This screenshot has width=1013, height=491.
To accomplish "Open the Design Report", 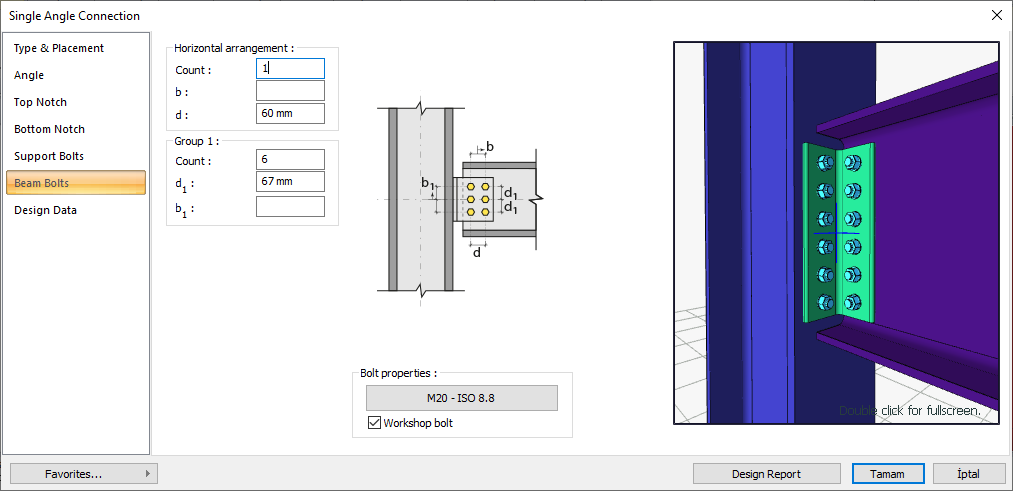I will pyautogui.click(x=766, y=474).
